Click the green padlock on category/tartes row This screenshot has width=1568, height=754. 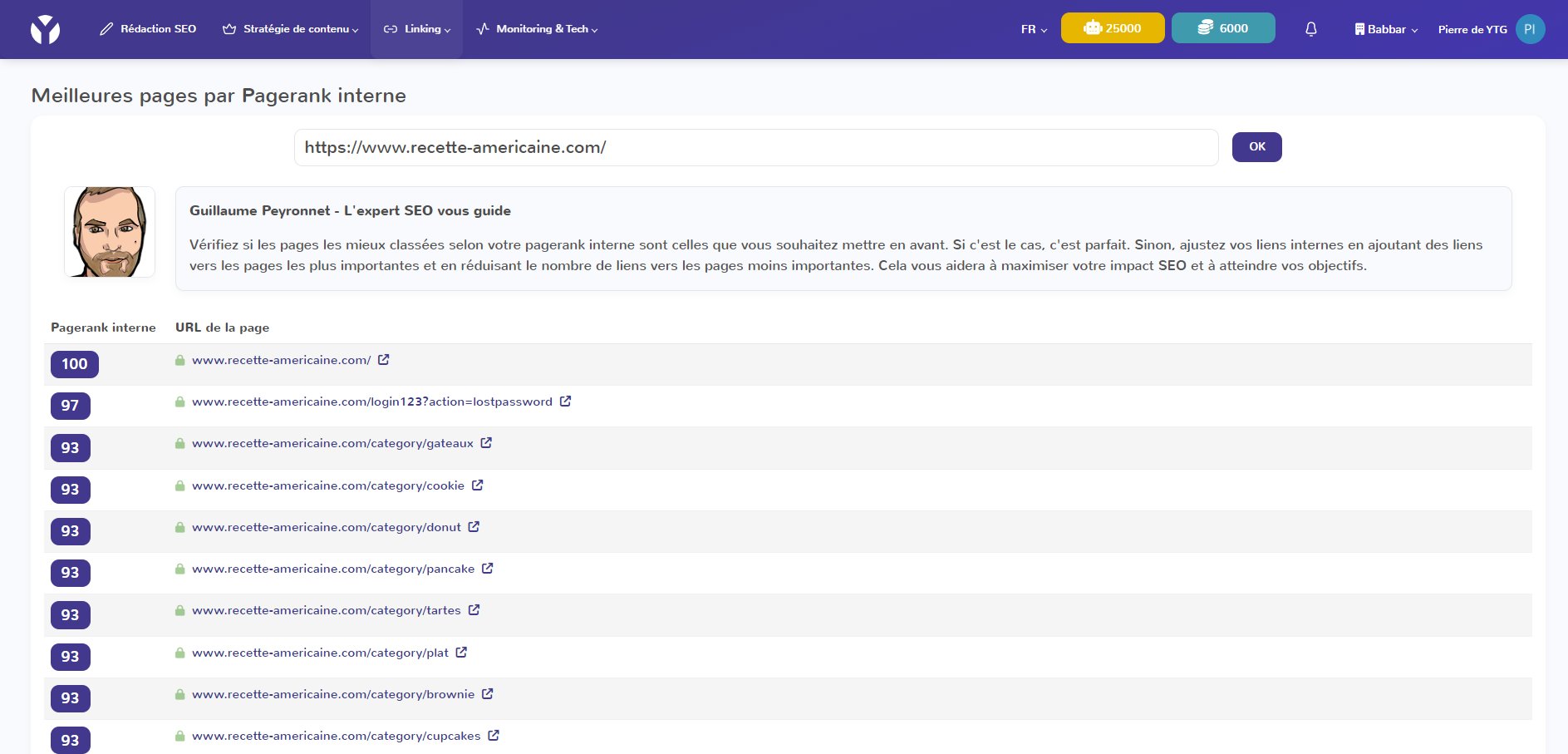click(179, 610)
